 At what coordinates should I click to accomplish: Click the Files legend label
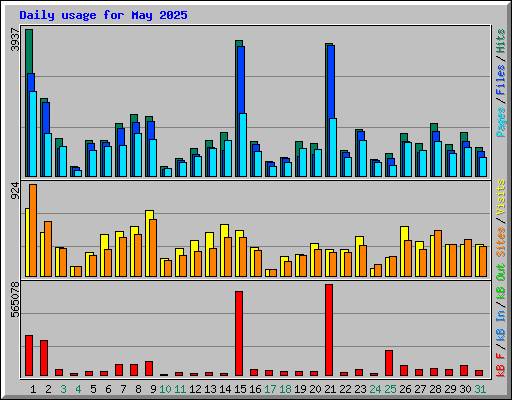click(501, 80)
